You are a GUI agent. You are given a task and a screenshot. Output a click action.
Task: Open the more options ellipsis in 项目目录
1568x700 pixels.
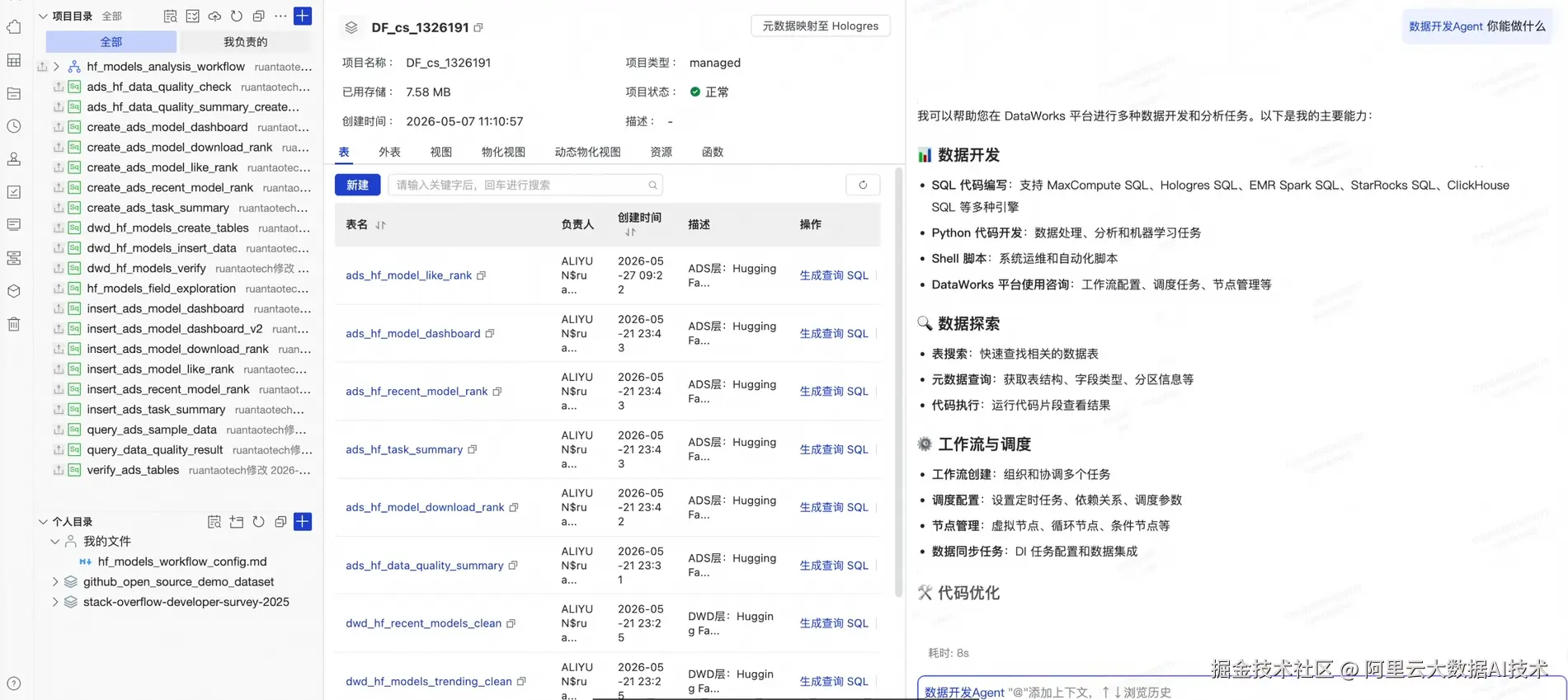tap(280, 16)
